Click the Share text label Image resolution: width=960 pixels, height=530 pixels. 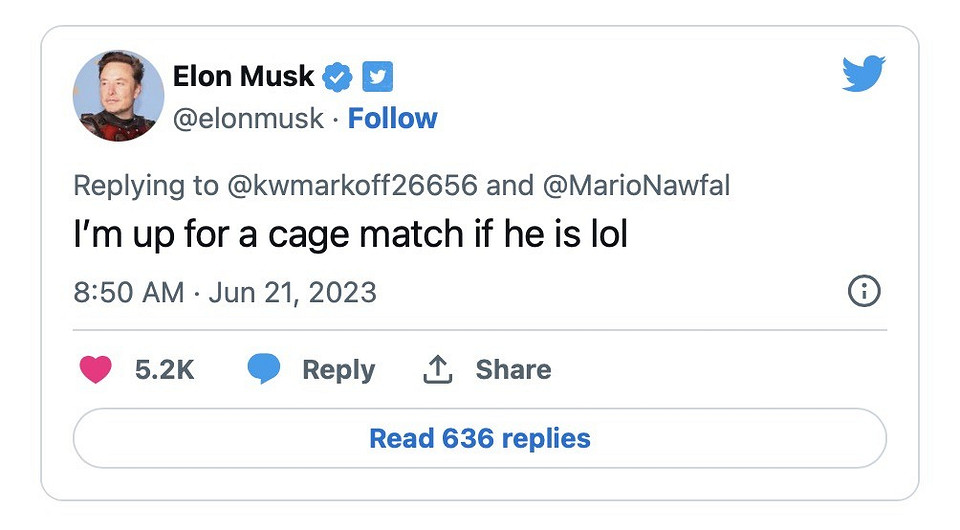pos(513,369)
